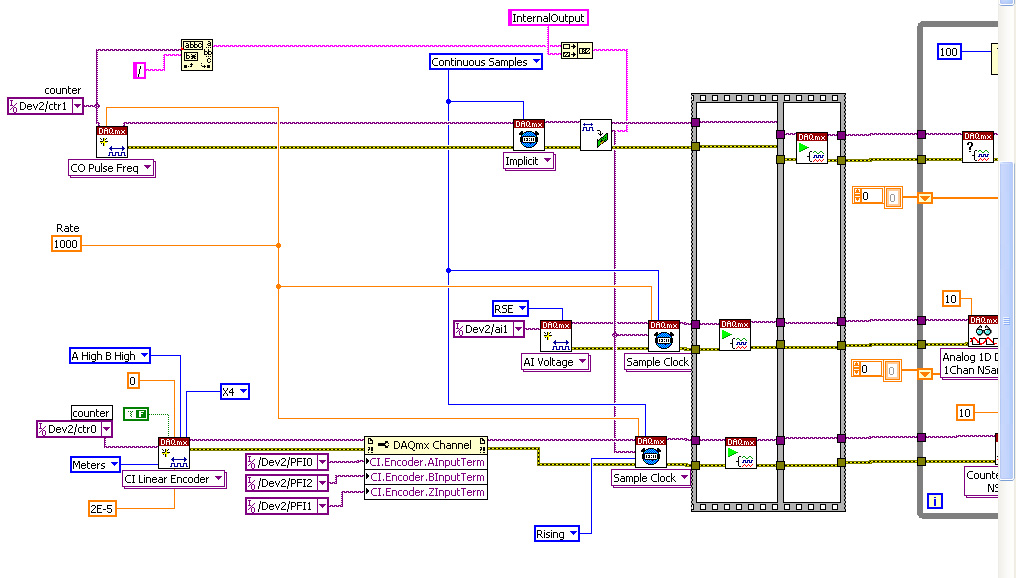
Task: Open the Meters units dropdown
Action: 114,464
